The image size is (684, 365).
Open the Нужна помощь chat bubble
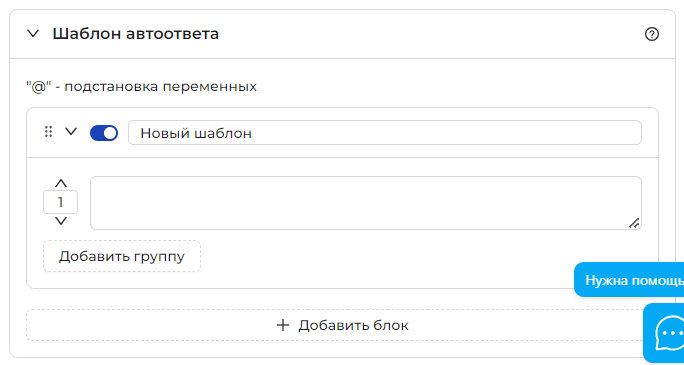pyautogui.click(x=629, y=280)
